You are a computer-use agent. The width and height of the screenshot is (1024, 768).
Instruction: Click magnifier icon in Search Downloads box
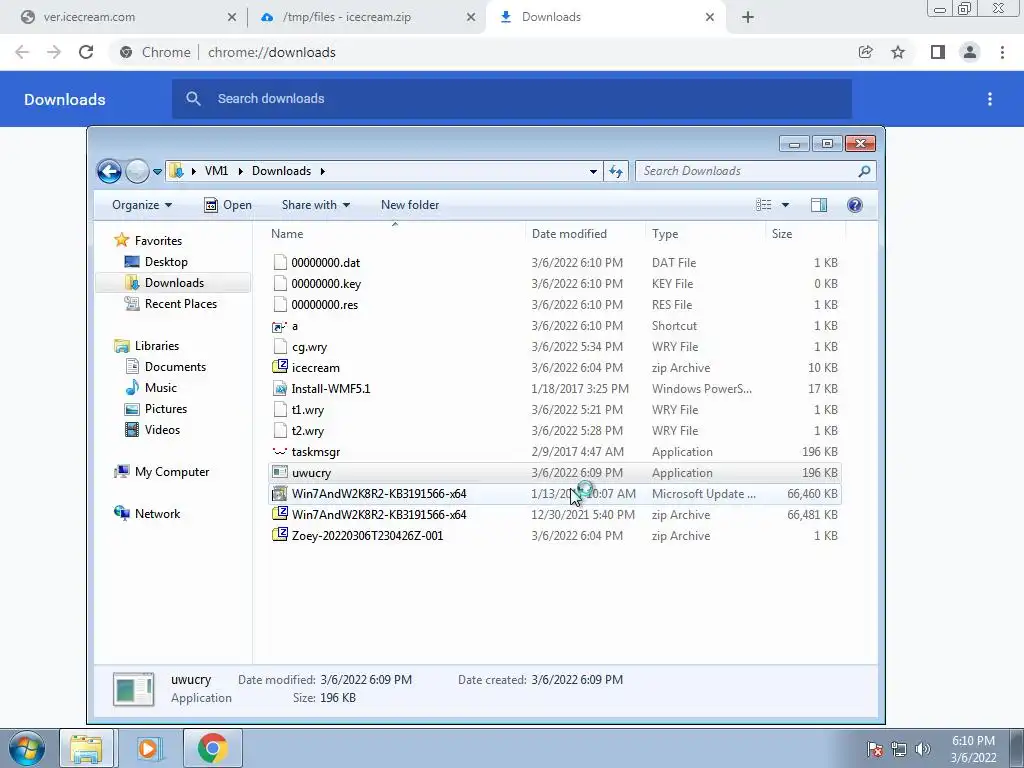(864, 171)
